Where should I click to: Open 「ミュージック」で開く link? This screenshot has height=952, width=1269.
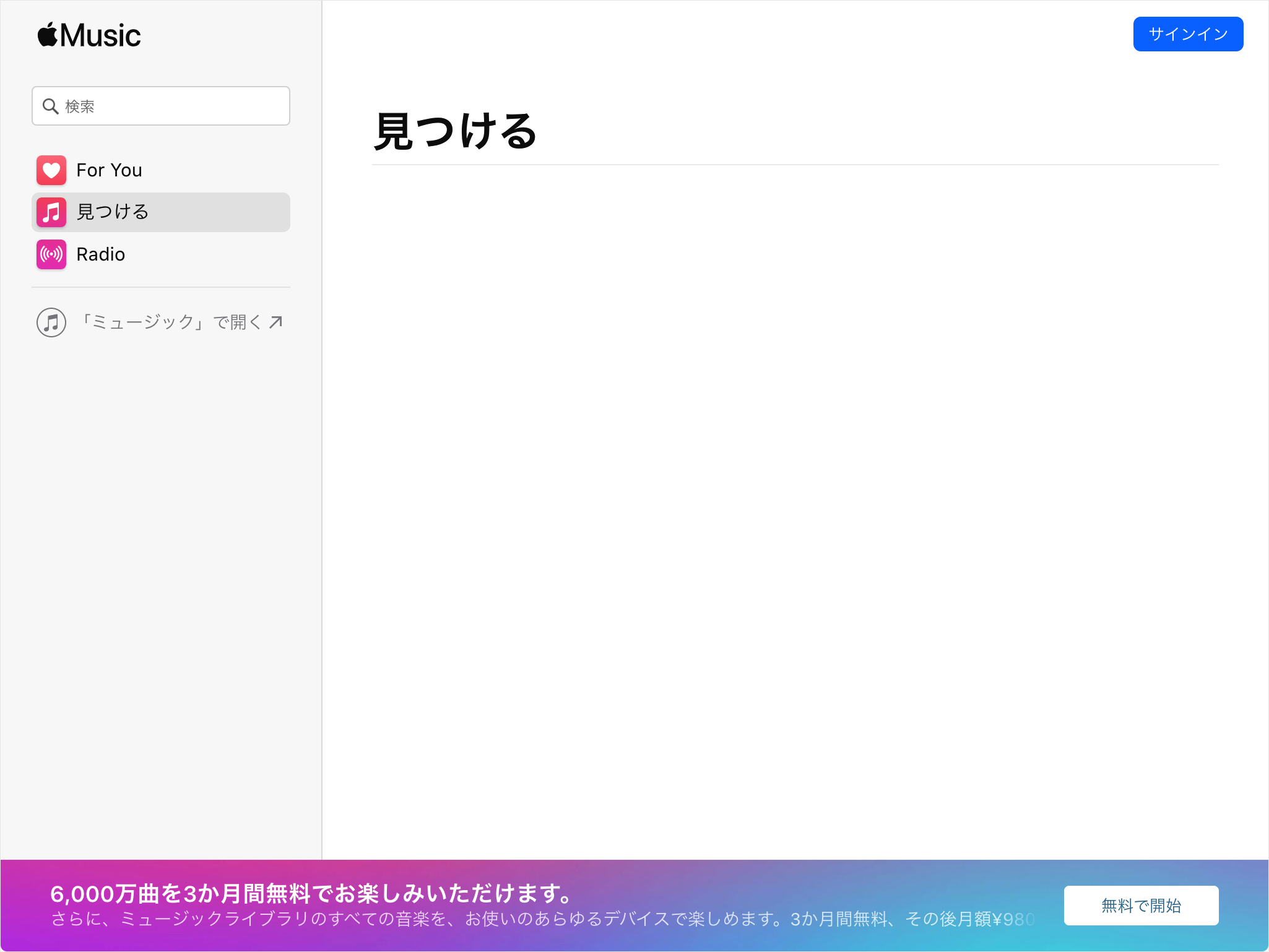(161, 321)
